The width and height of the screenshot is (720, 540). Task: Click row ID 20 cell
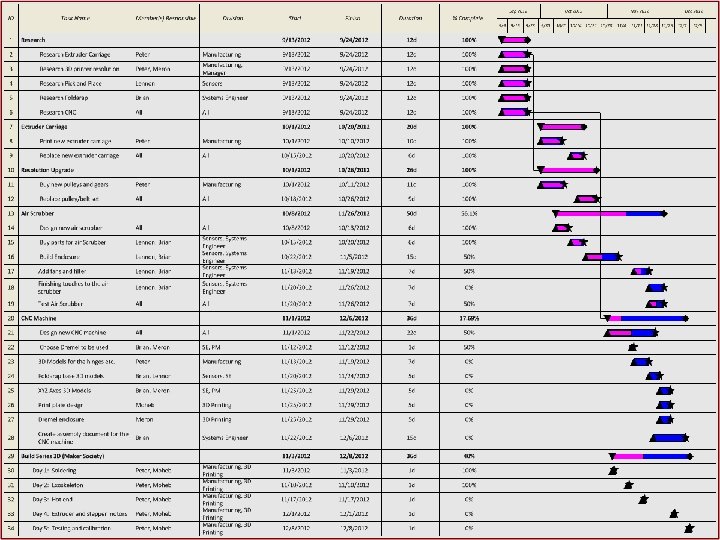point(11,318)
